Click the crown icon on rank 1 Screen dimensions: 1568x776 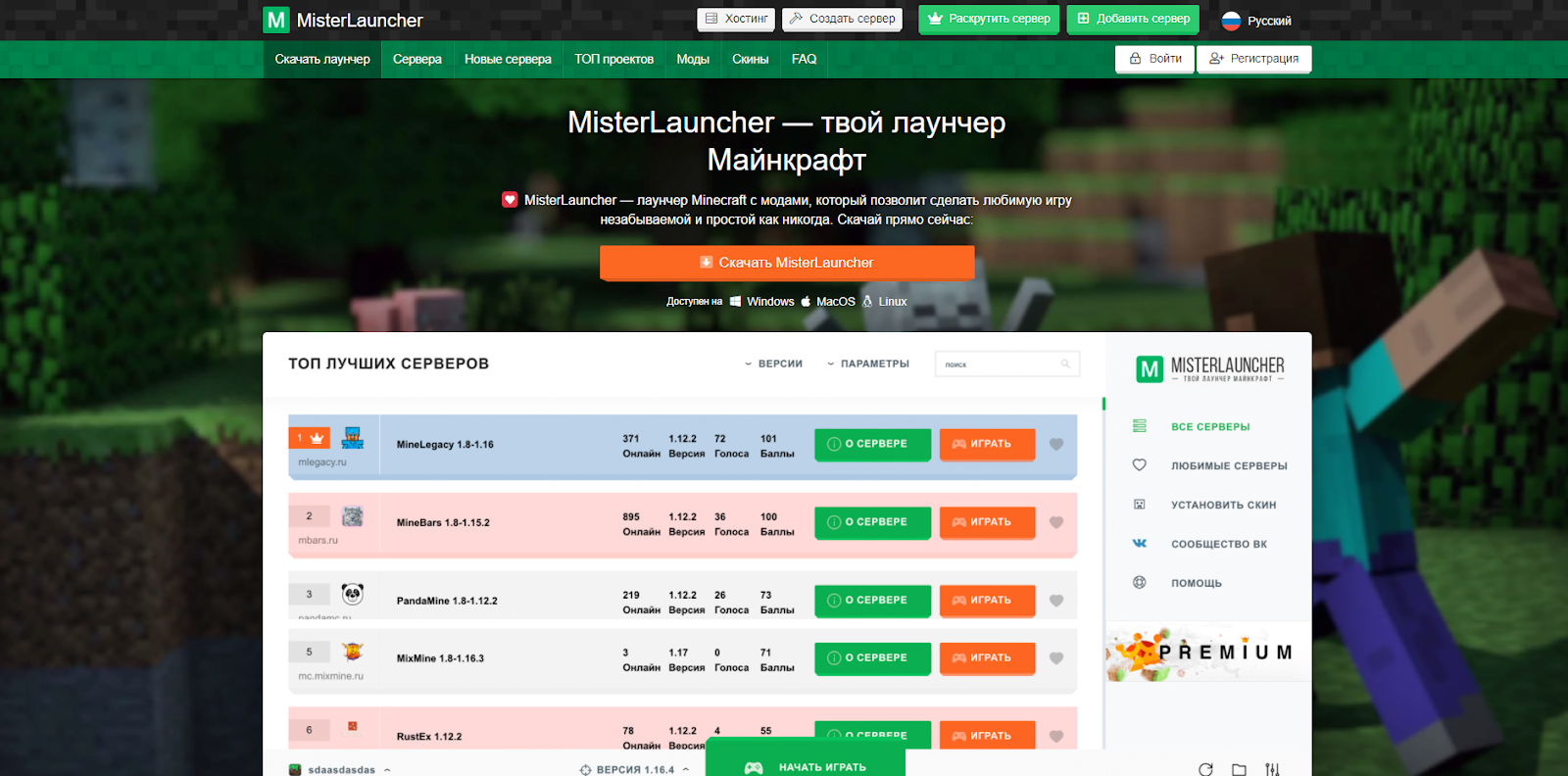tap(317, 438)
